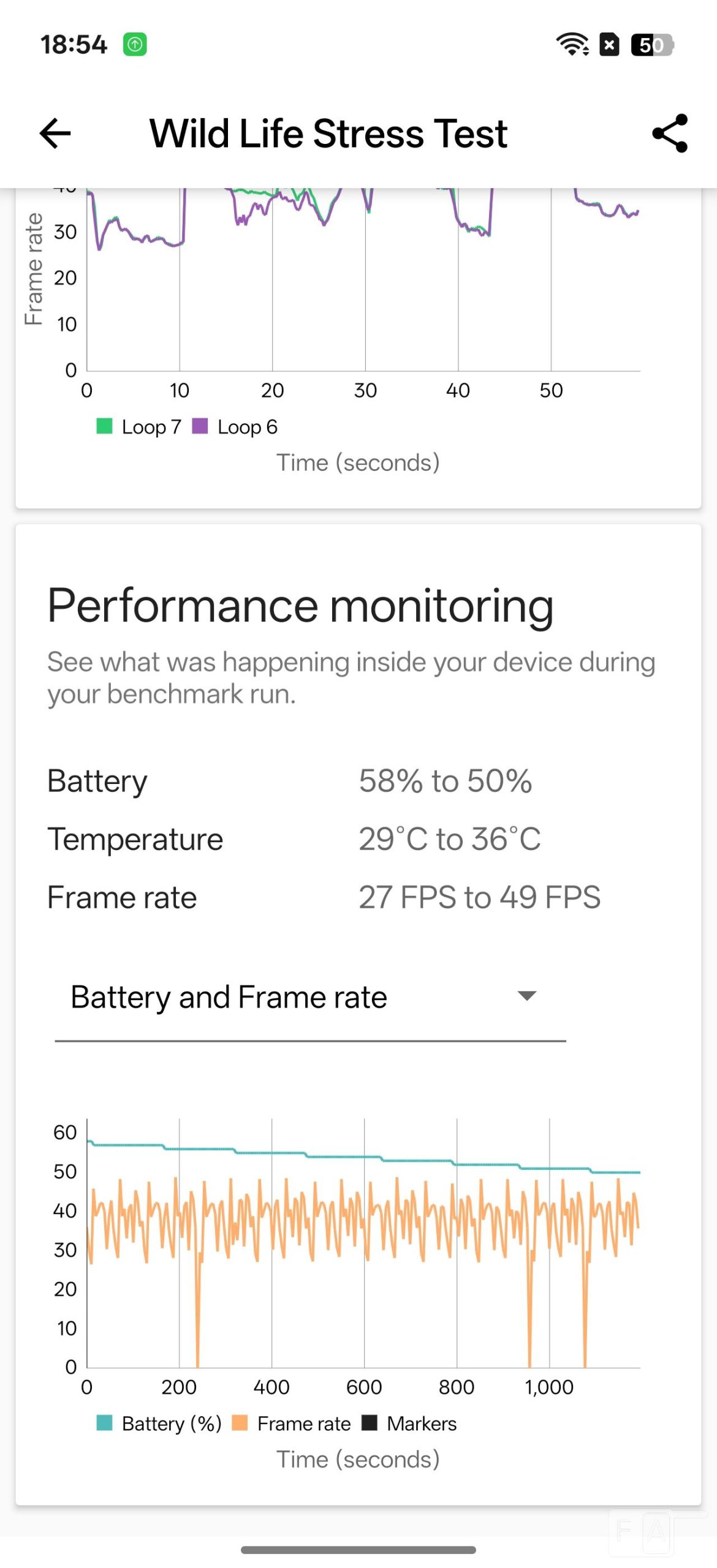The width and height of the screenshot is (717, 1568).
Task: Tap the battery level indicator icon
Action: pyautogui.click(x=652, y=45)
